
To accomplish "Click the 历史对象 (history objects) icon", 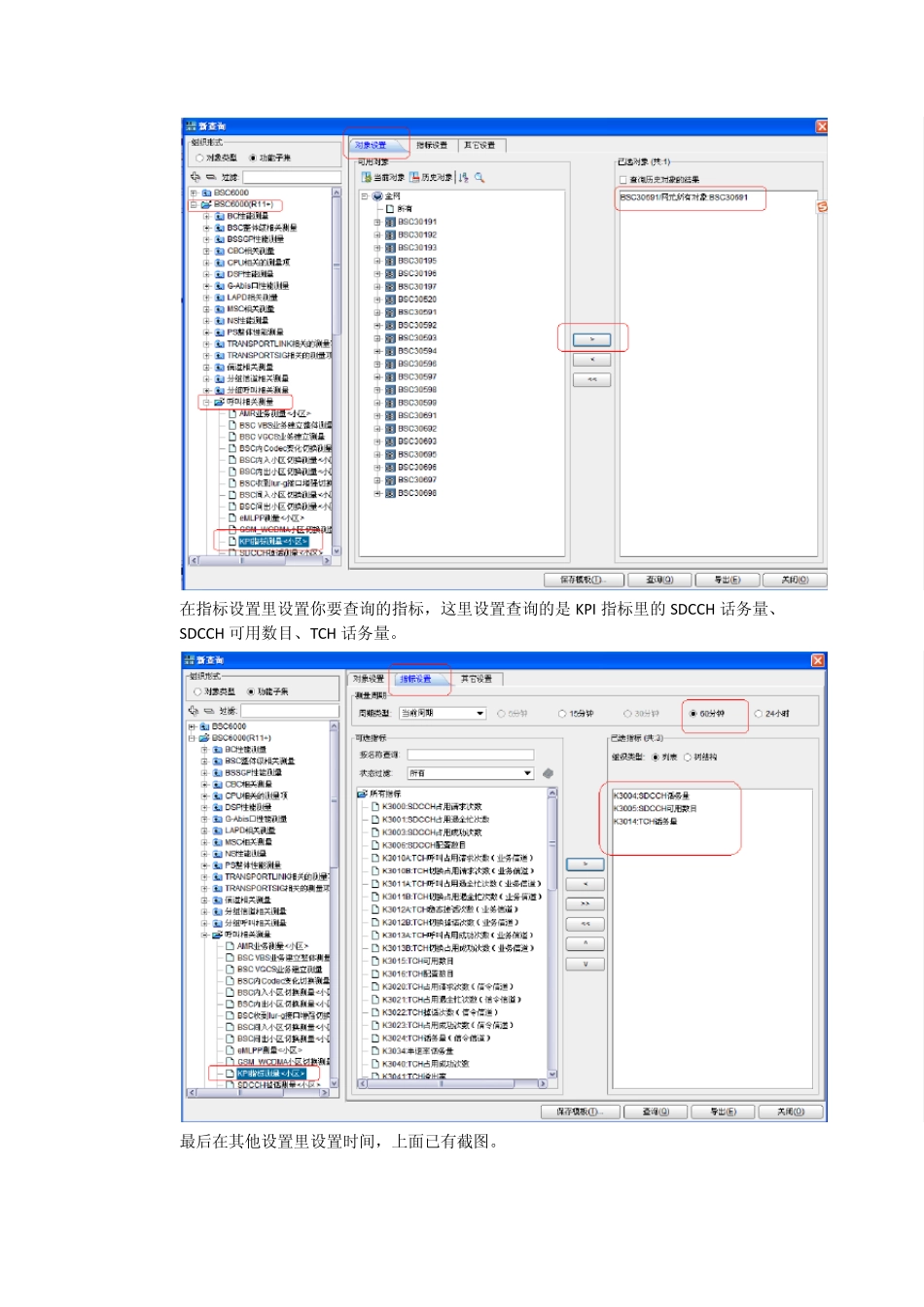I will tap(414, 178).
